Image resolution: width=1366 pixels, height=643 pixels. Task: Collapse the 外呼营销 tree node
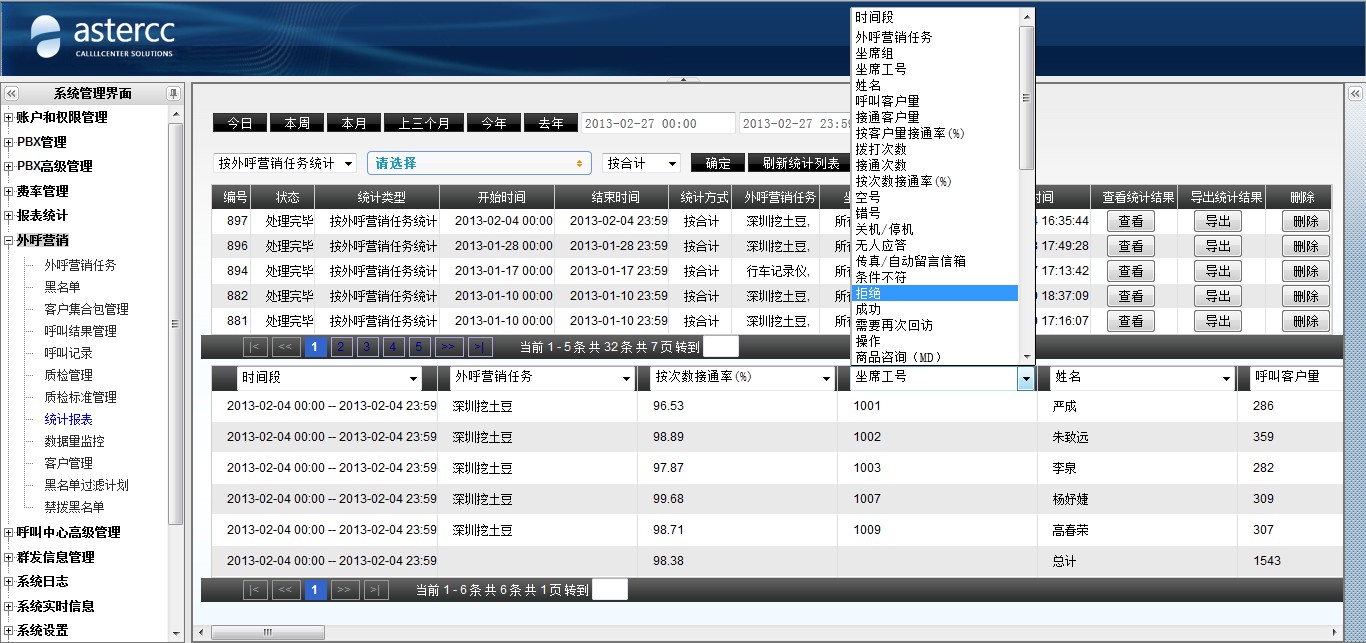[9, 240]
